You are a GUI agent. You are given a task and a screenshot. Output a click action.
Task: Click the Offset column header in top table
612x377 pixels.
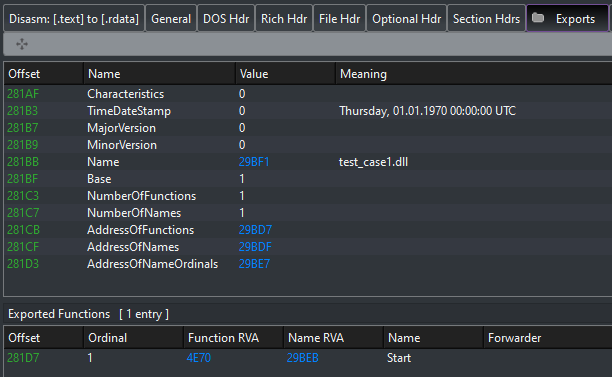click(x=43, y=74)
